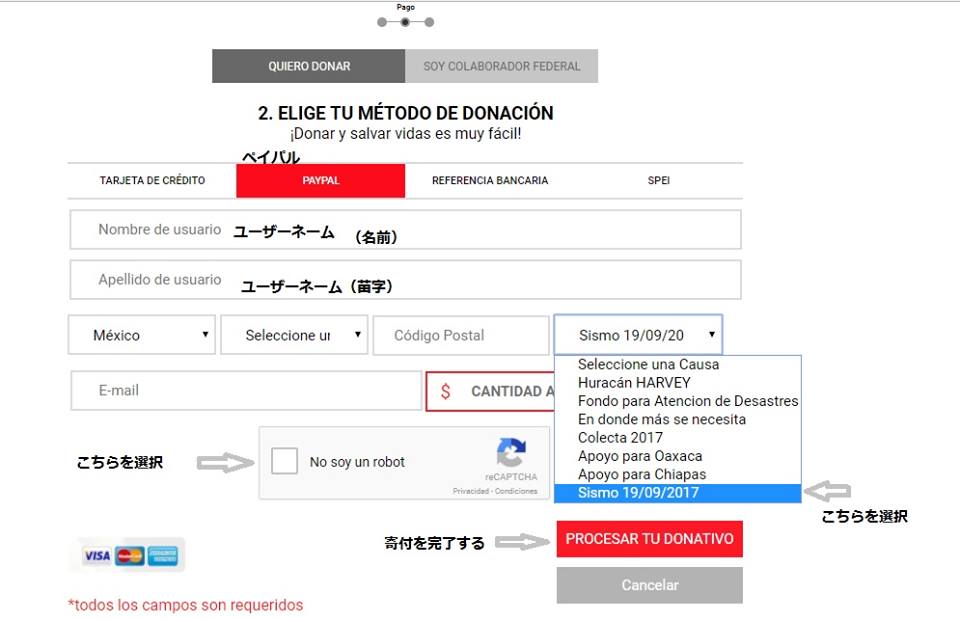
Task: Switch to the PAYPAL tab
Action: (x=321, y=181)
